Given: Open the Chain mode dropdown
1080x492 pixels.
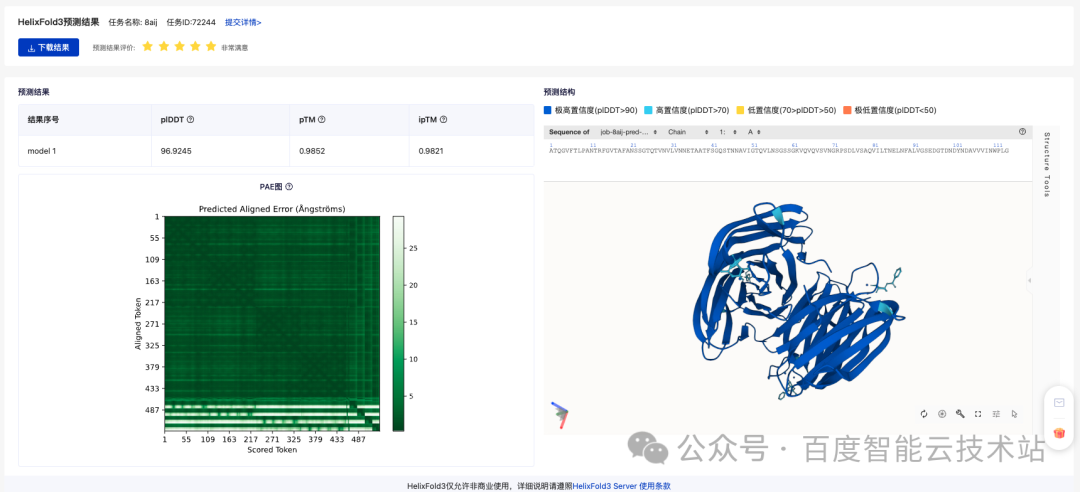Looking at the screenshot, I should (x=688, y=132).
